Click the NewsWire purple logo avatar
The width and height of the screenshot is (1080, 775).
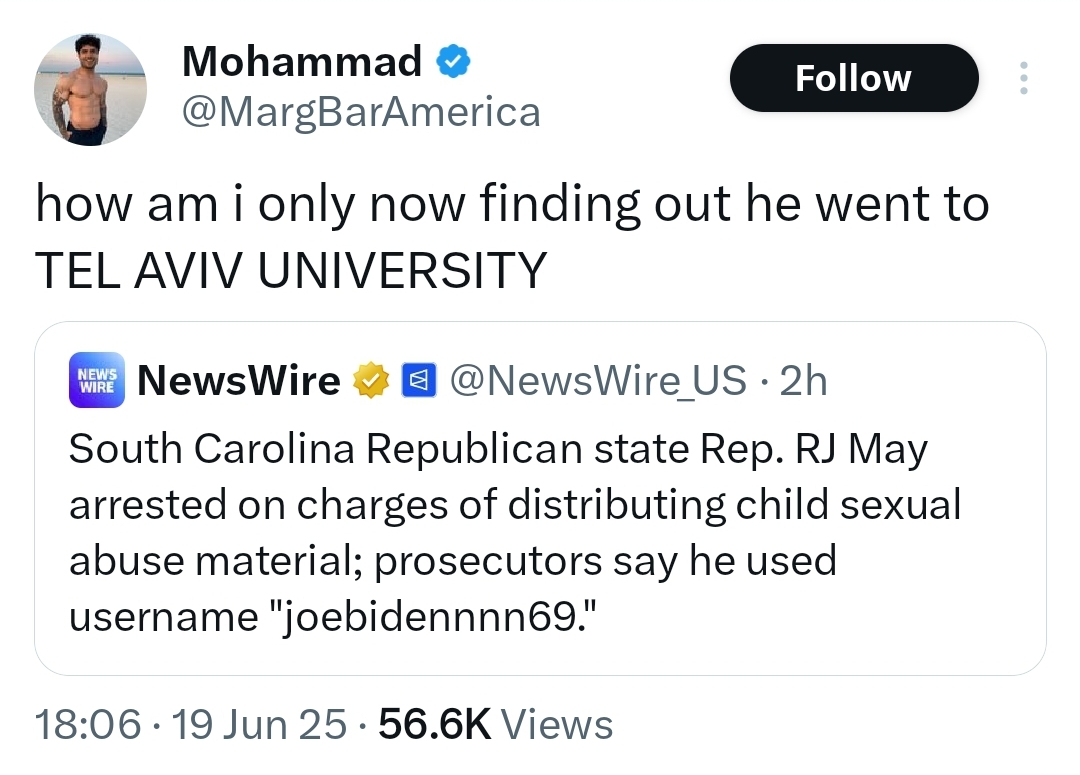click(97, 380)
